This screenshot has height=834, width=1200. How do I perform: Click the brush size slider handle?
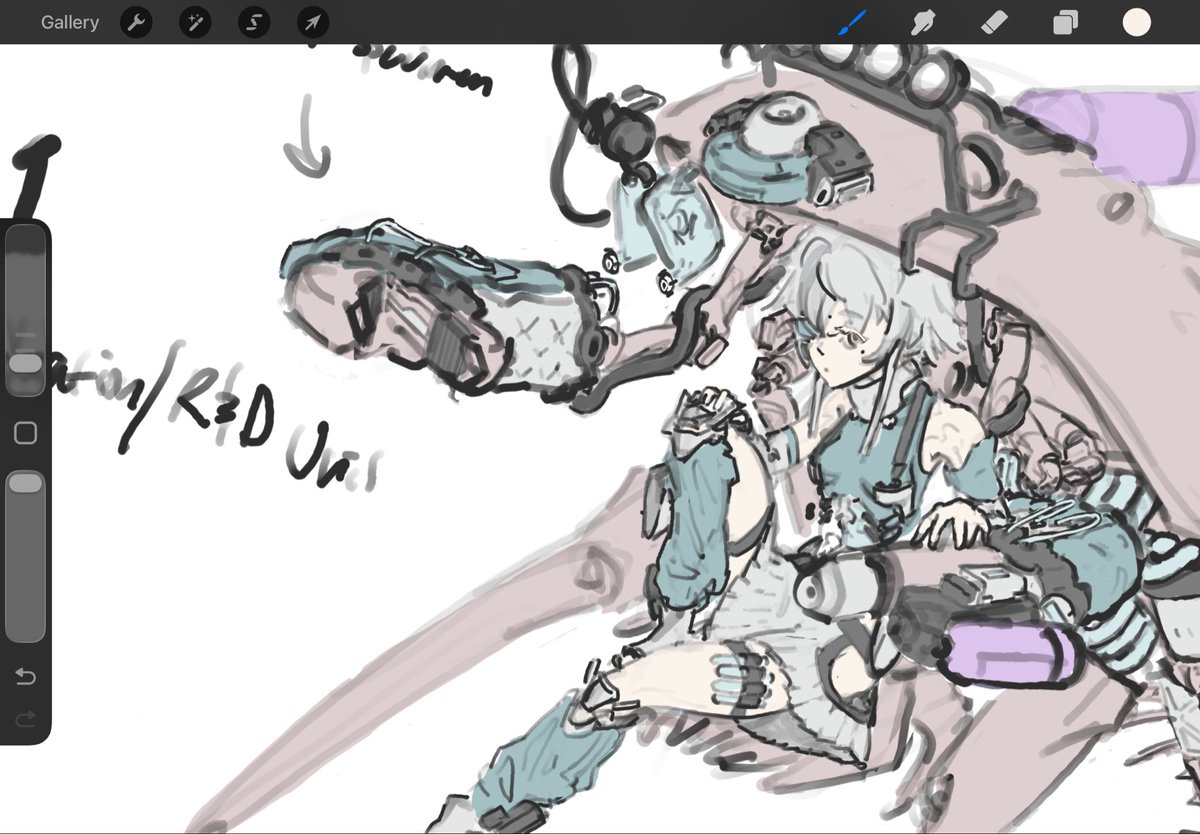(26, 363)
